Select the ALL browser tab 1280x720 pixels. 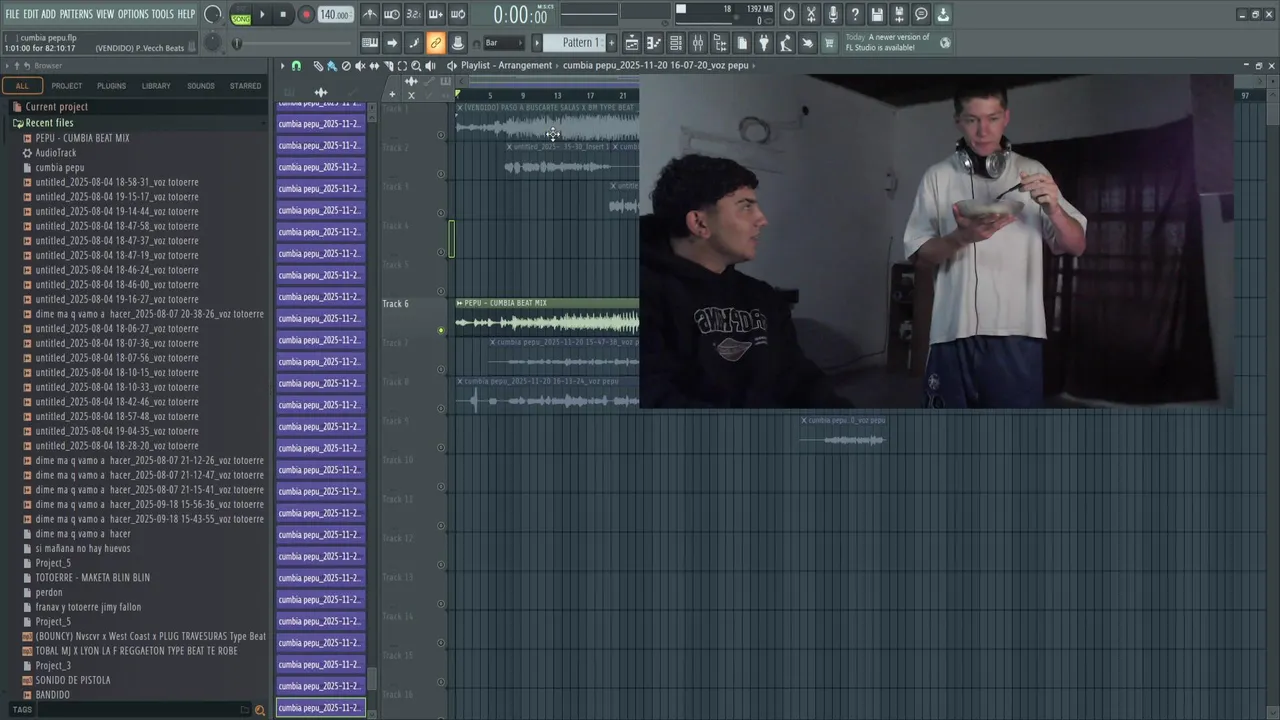pyautogui.click(x=22, y=86)
